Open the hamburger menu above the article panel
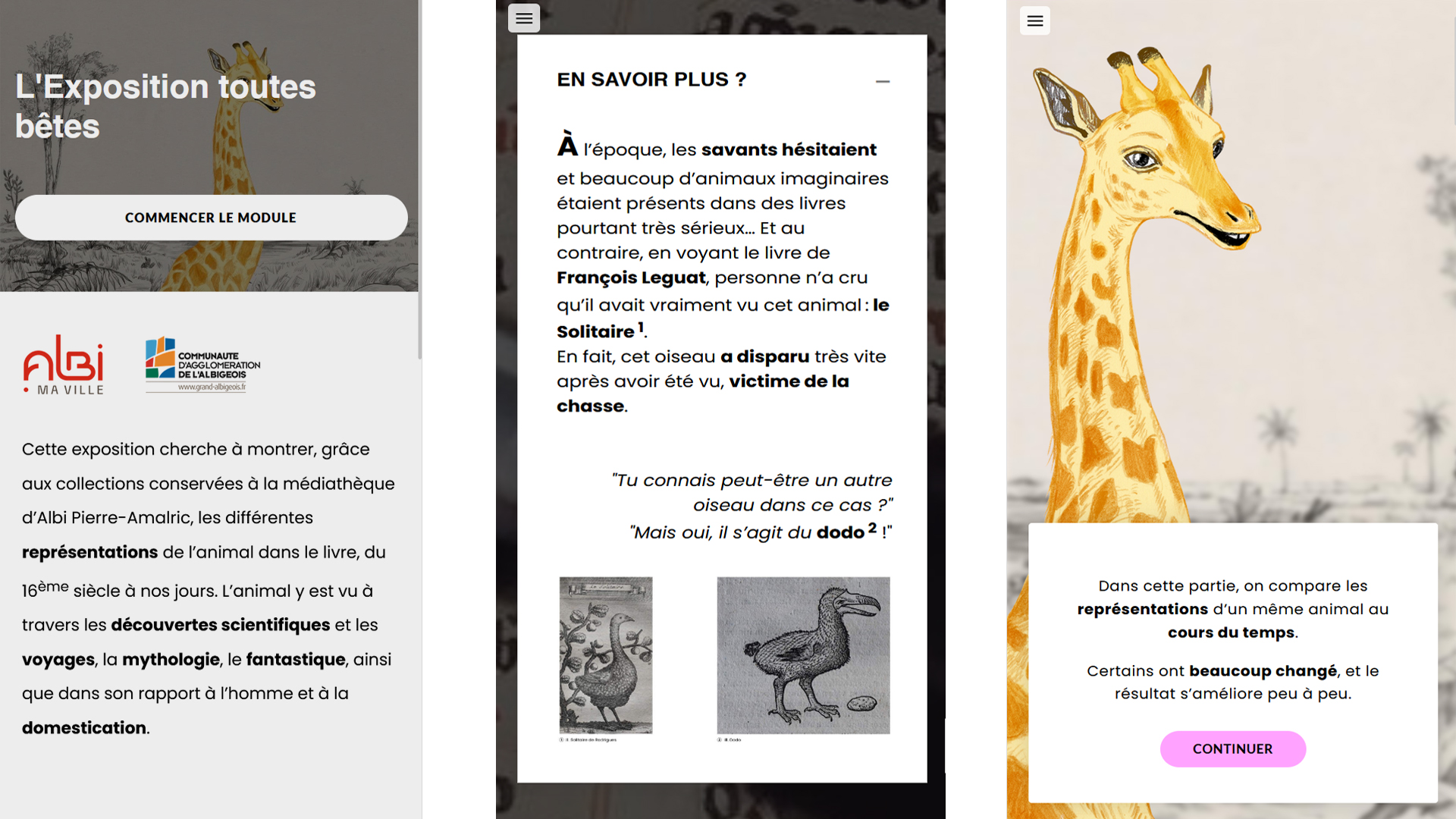The width and height of the screenshot is (1456, 819). (x=524, y=18)
